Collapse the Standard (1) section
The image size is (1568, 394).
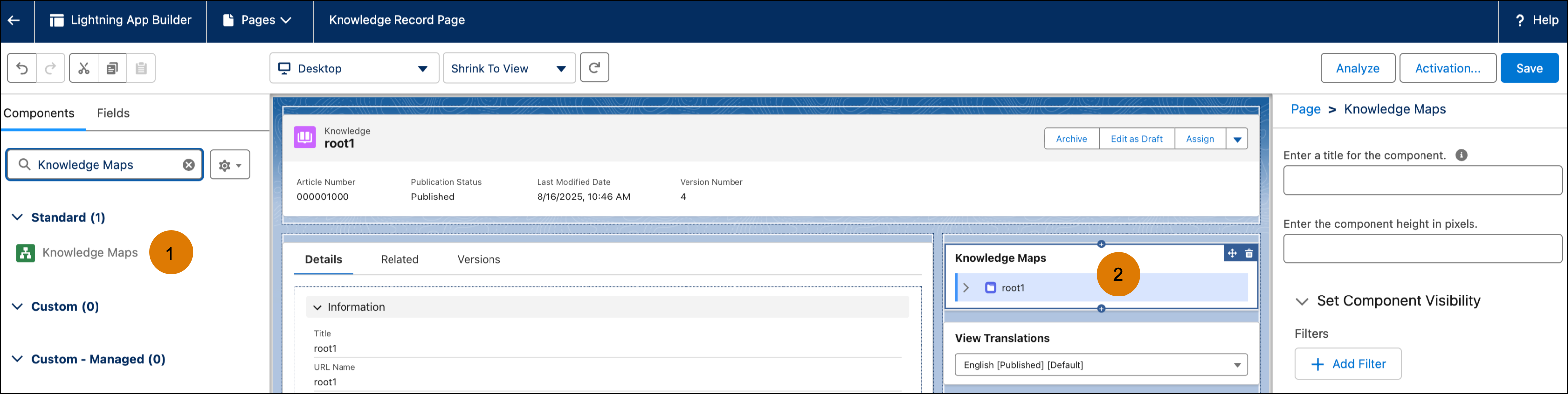[x=18, y=217]
